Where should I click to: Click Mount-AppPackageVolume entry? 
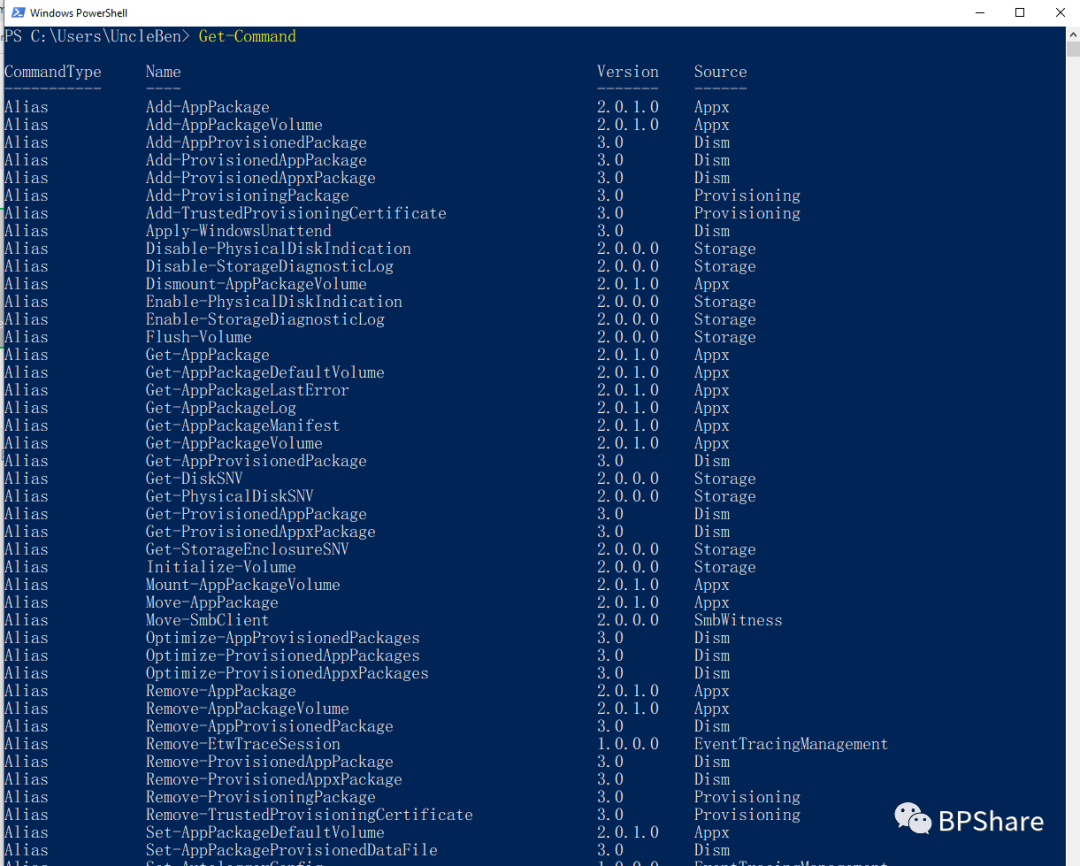[x=243, y=585]
